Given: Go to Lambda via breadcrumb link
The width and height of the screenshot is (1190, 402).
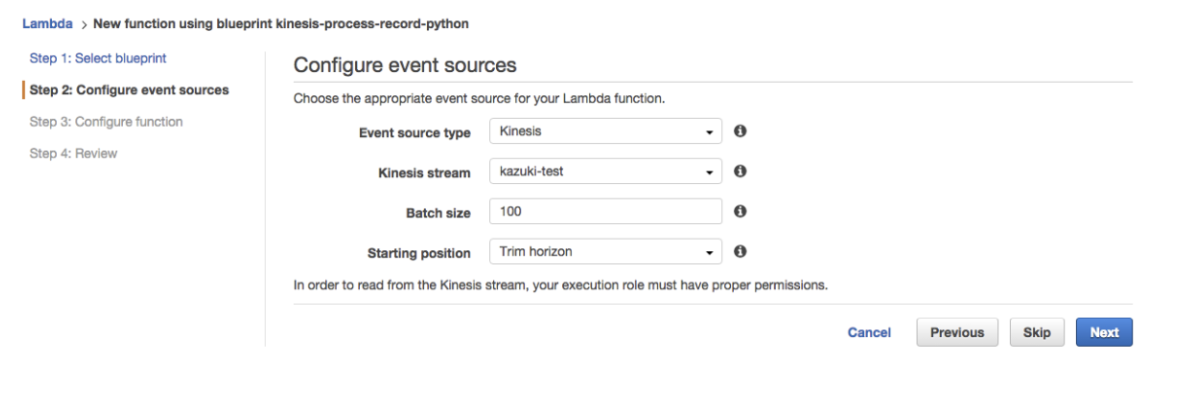Looking at the screenshot, I should pyautogui.click(x=47, y=23).
